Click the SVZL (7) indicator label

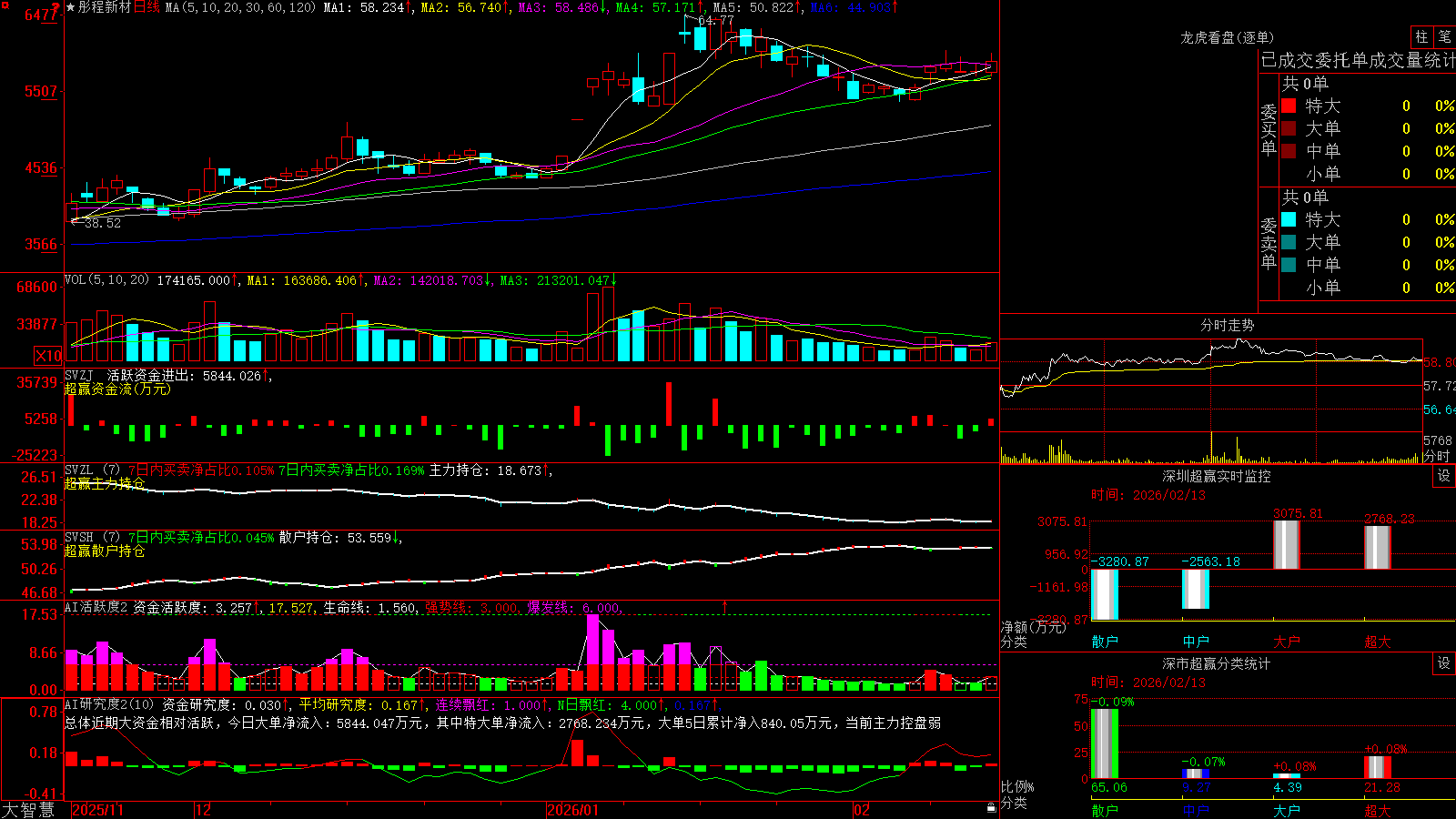pyautogui.click(x=92, y=470)
